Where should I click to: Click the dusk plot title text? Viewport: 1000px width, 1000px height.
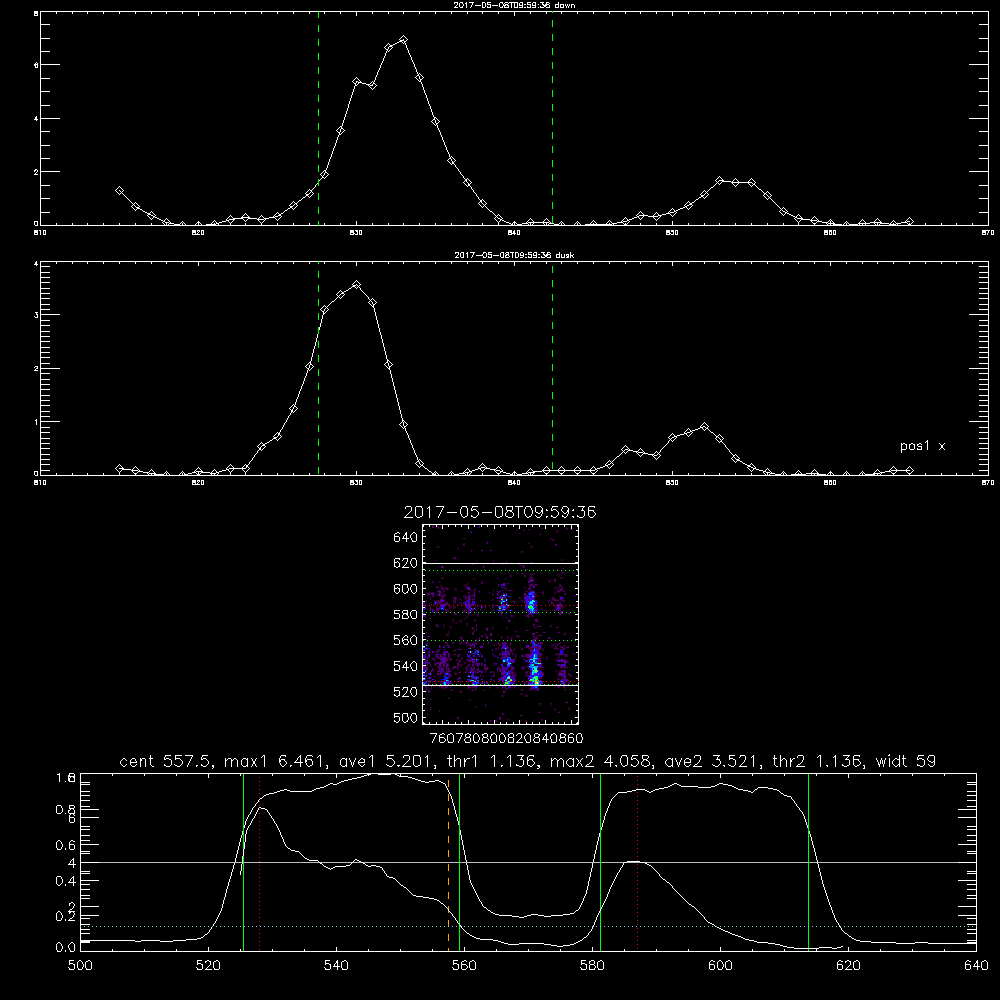(514, 255)
